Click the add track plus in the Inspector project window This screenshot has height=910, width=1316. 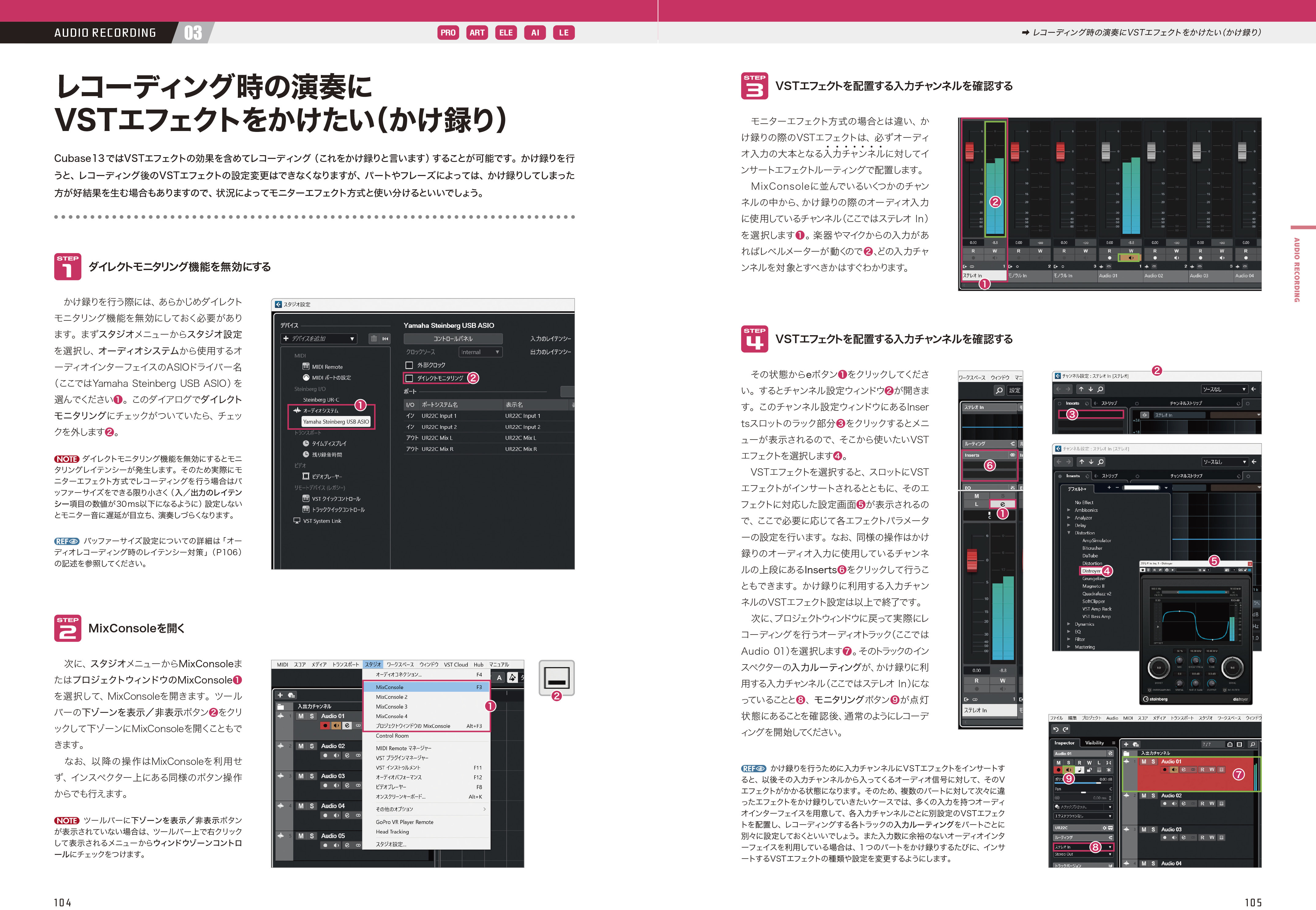[1126, 744]
